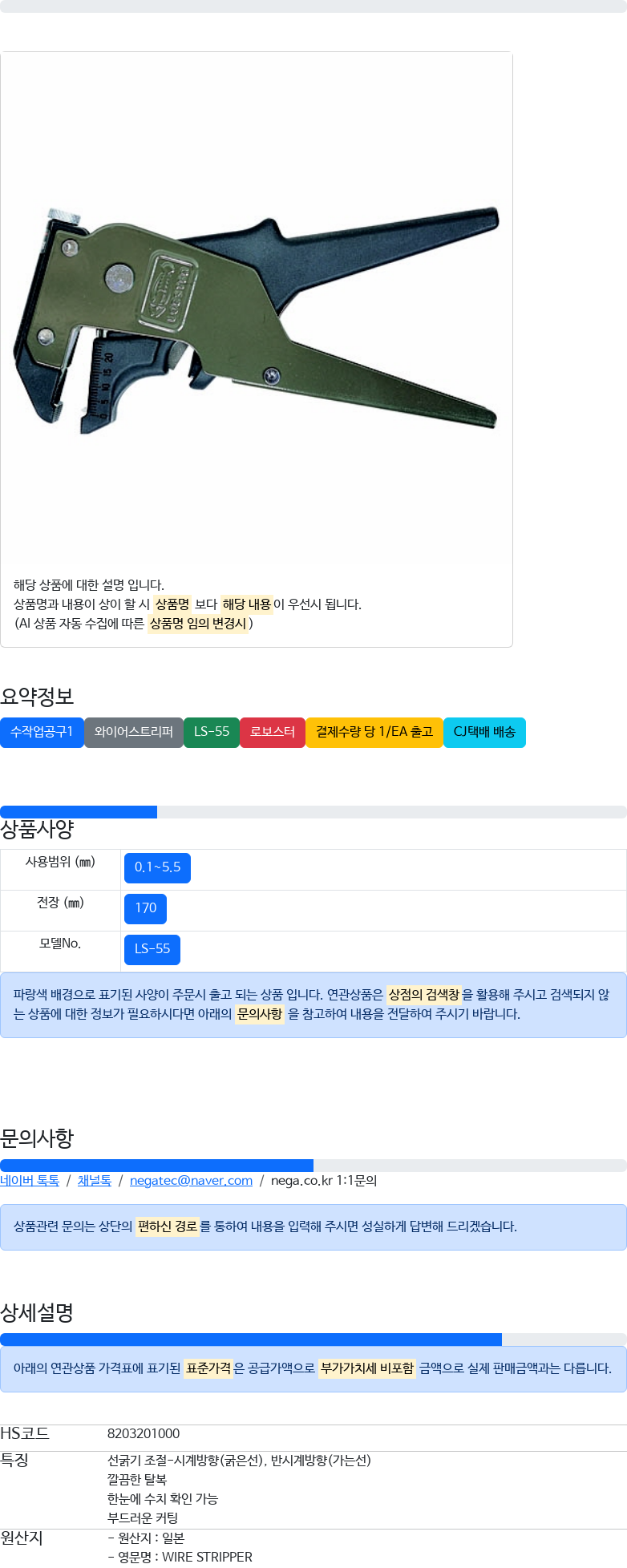Select the 수작업공구1 category tag
This screenshot has width=627, height=1568.
point(42,732)
